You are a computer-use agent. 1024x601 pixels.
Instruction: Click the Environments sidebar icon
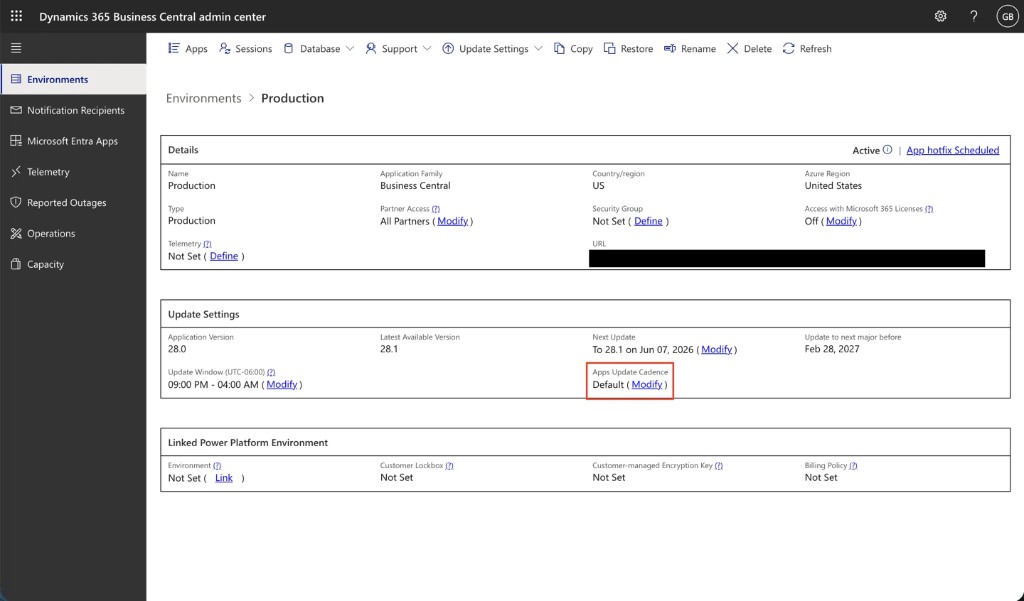pos(16,79)
